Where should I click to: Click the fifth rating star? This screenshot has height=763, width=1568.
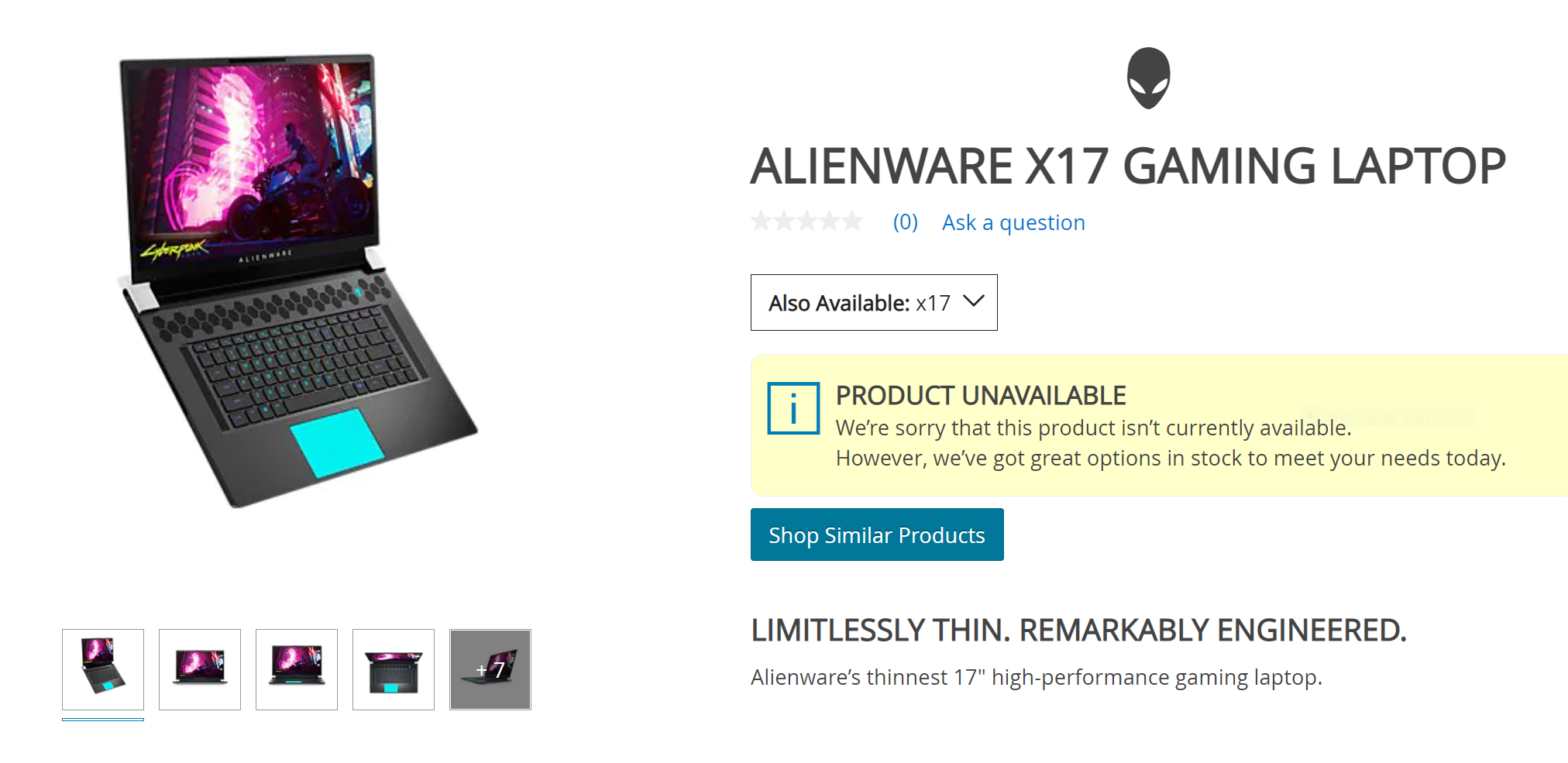[852, 222]
